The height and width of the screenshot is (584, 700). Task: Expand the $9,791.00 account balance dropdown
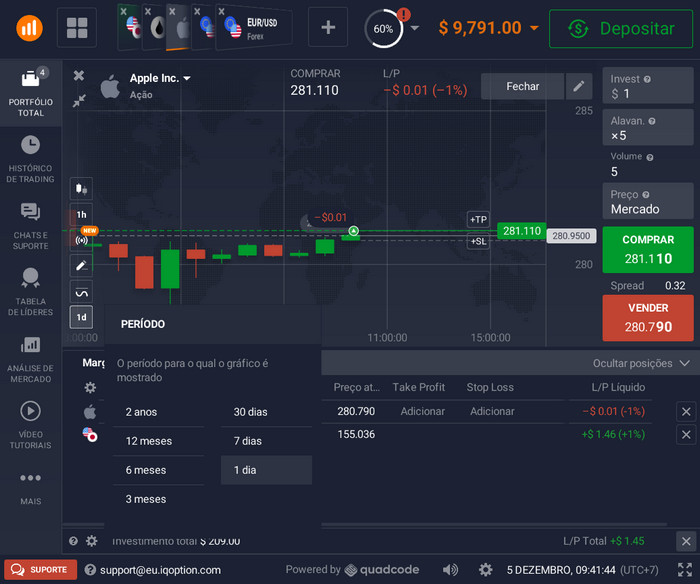point(488,28)
